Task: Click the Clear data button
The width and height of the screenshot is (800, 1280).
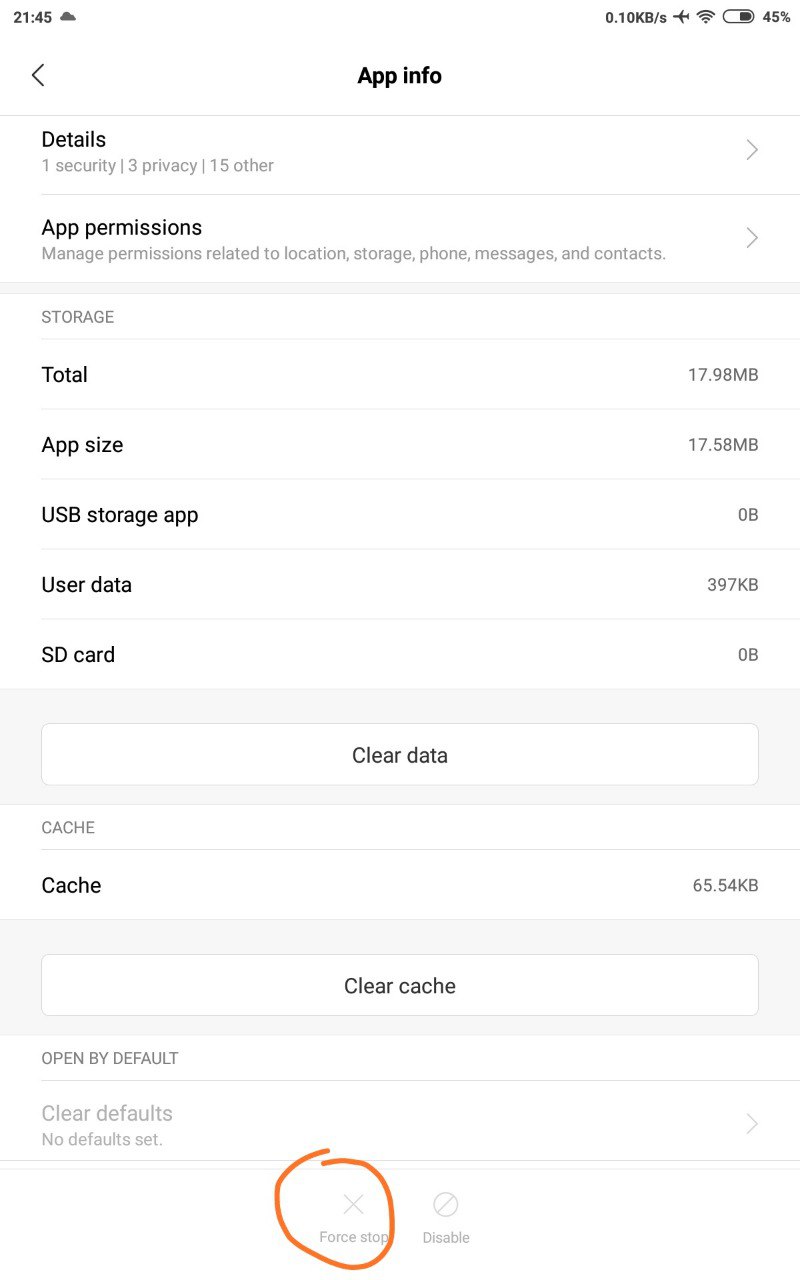Action: click(400, 755)
